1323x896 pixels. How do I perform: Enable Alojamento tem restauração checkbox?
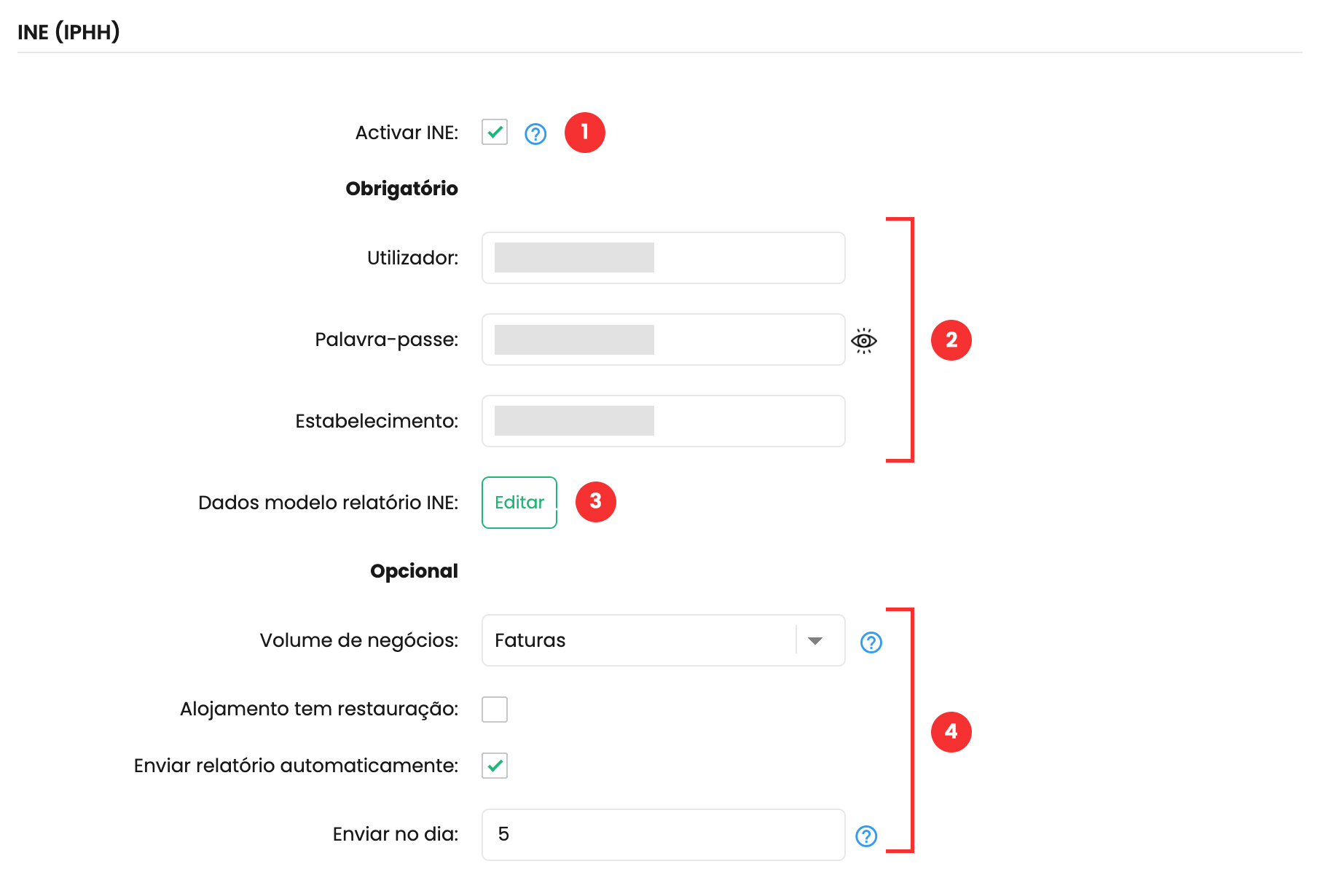pyautogui.click(x=495, y=709)
